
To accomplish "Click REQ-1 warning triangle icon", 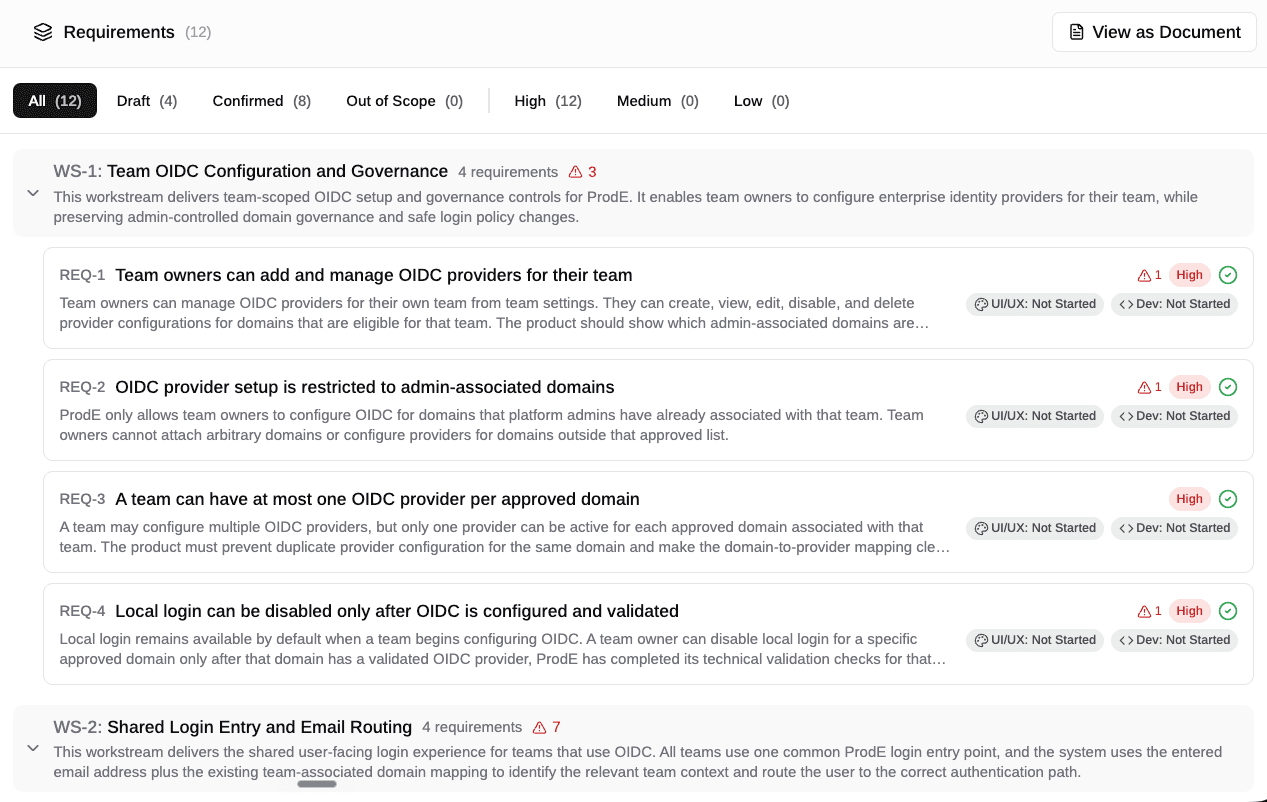I will click(x=1144, y=275).
